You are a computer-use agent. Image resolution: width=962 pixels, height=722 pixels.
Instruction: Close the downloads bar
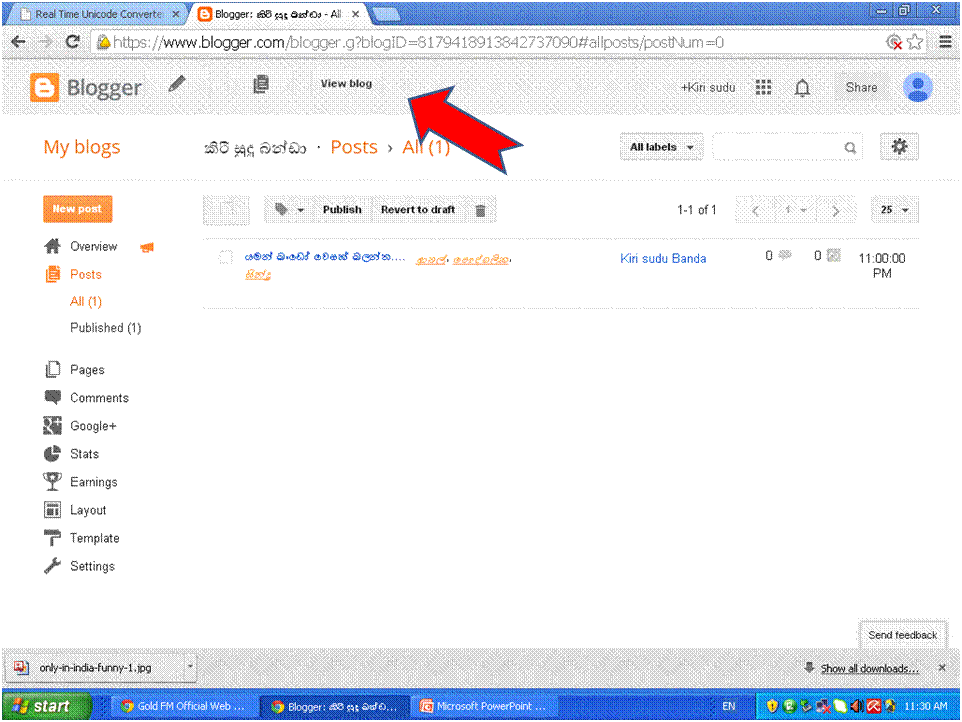pyautogui.click(x=942, y=667)
